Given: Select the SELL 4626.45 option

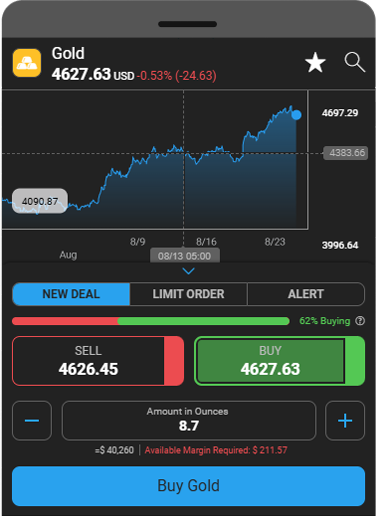Looking at the screenshot, I should [x=98, y=361].
